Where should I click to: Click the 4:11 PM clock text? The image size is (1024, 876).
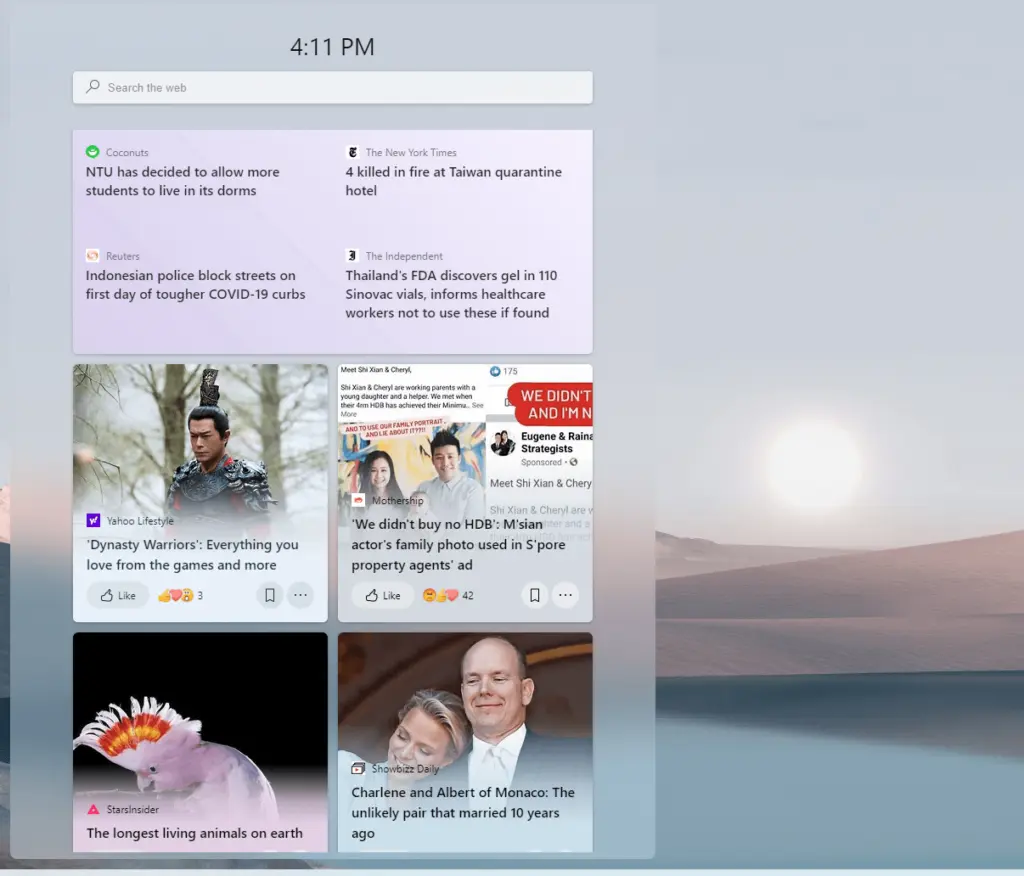pos(332,47)
